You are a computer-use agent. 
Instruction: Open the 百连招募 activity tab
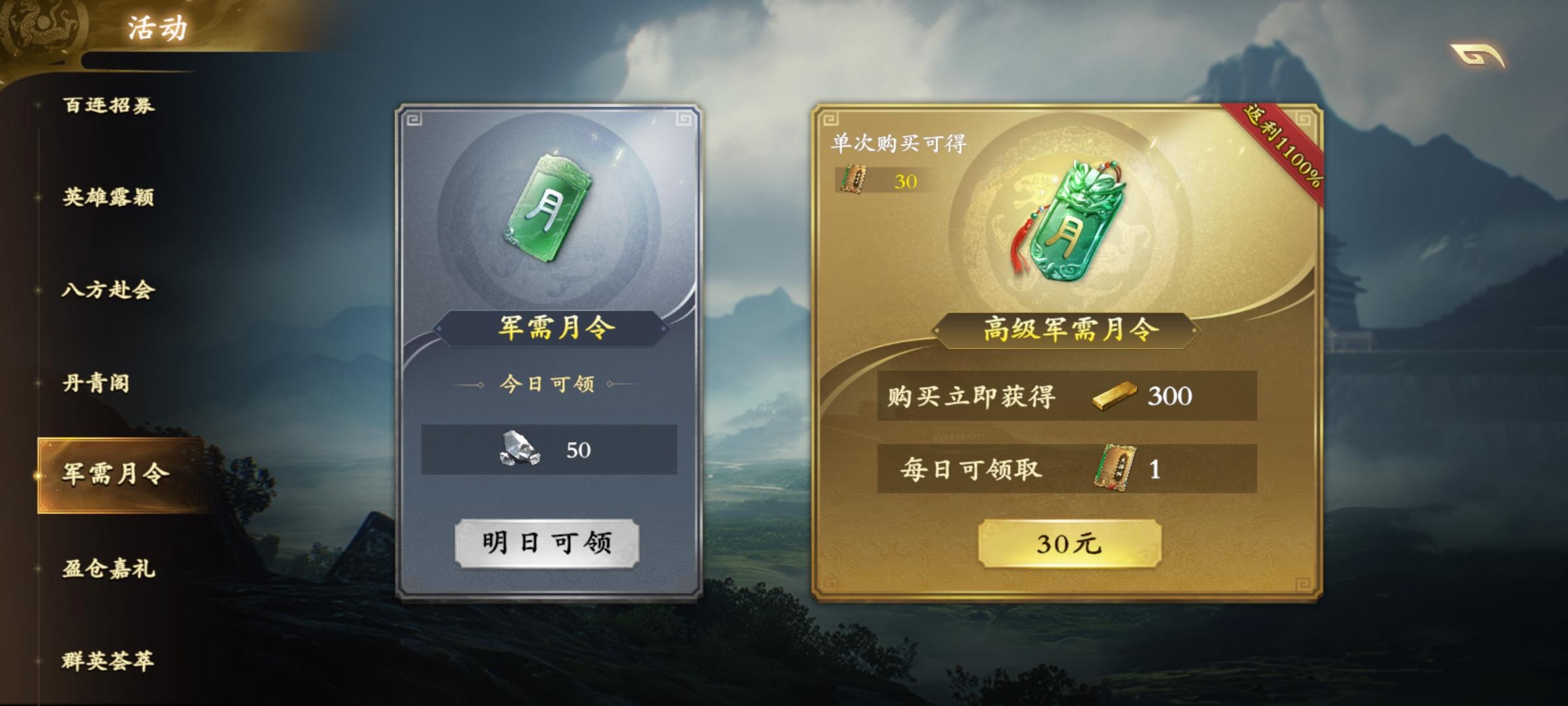click(x=109, y=105)
